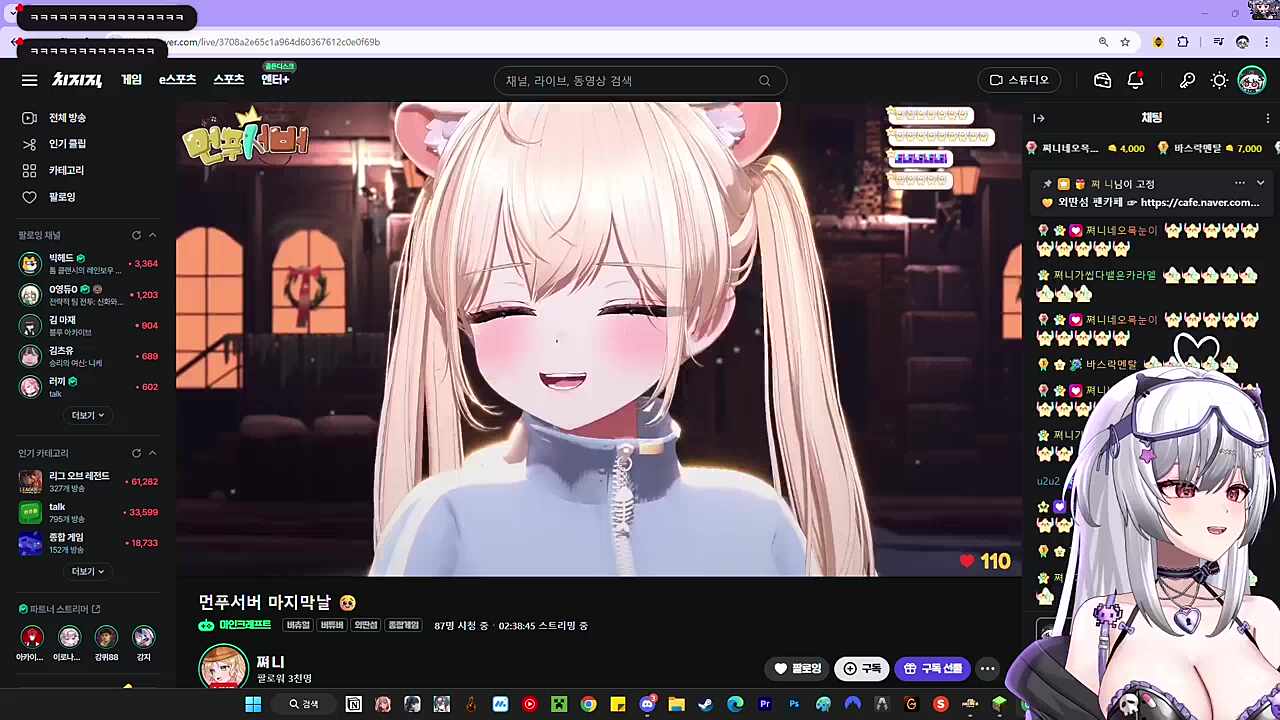Image resolution: width=1280 pixels, height=720 pixels.
Task: Open your profile avatar menu
Action: tap(1251, 80)
